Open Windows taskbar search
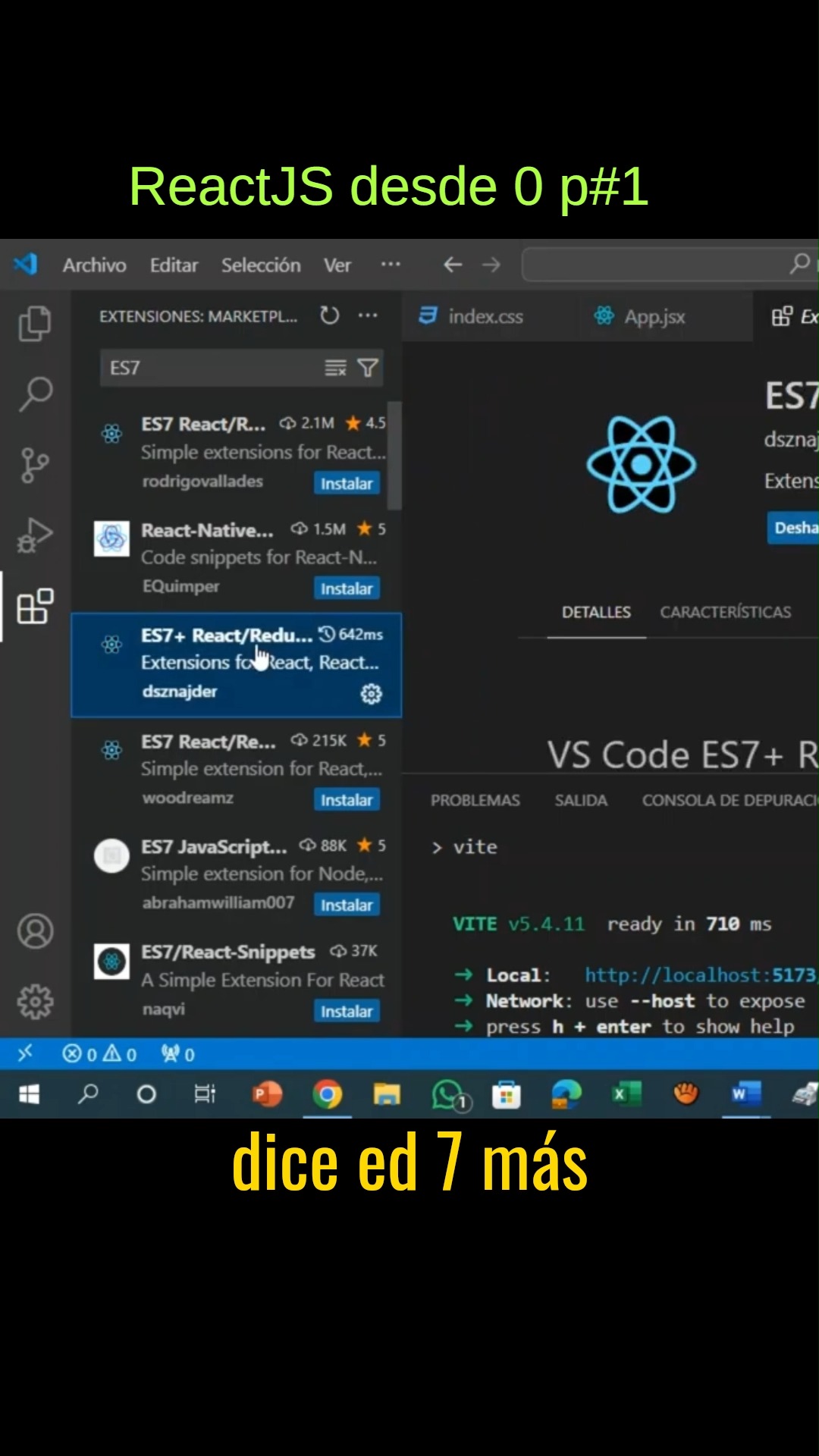 point(89,1094)
